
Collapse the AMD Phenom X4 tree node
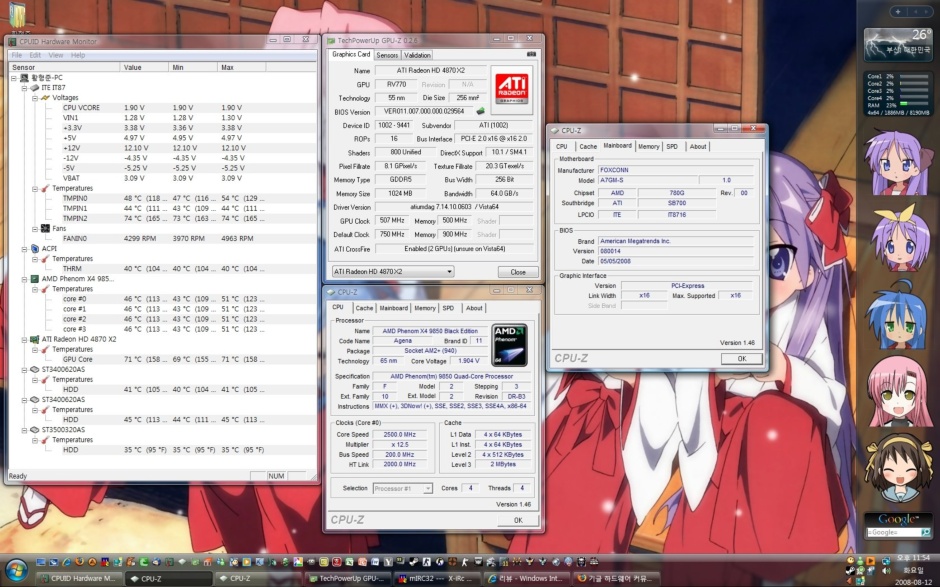(25, 279)
